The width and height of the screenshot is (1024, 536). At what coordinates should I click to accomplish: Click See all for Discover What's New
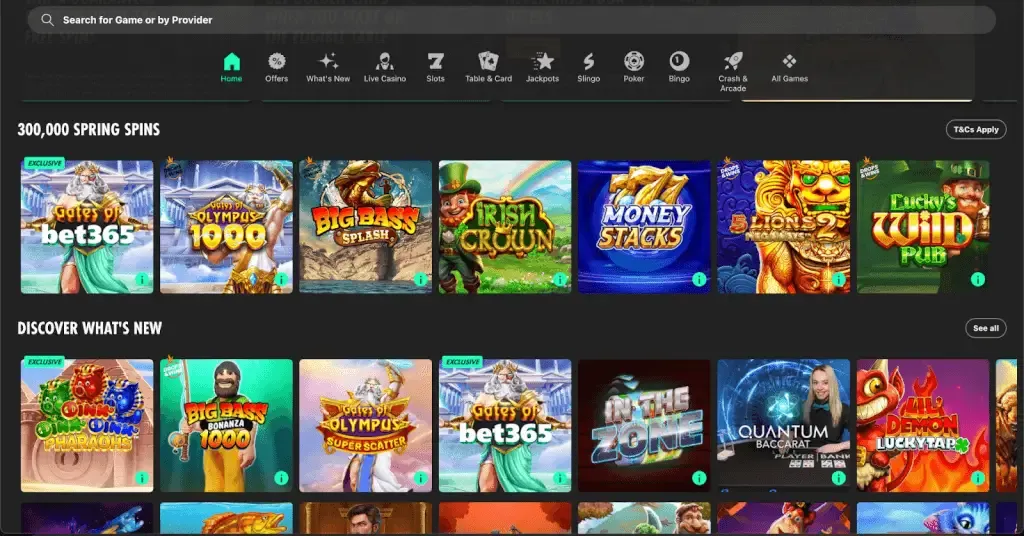pyautogui.click(x=985, y=328)
